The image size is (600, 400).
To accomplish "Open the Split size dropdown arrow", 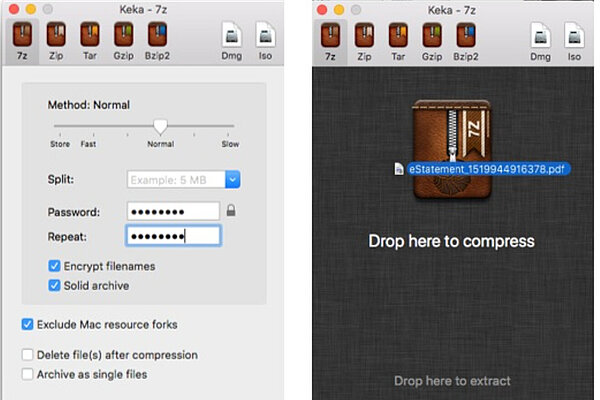I will (x=233, y=179).
